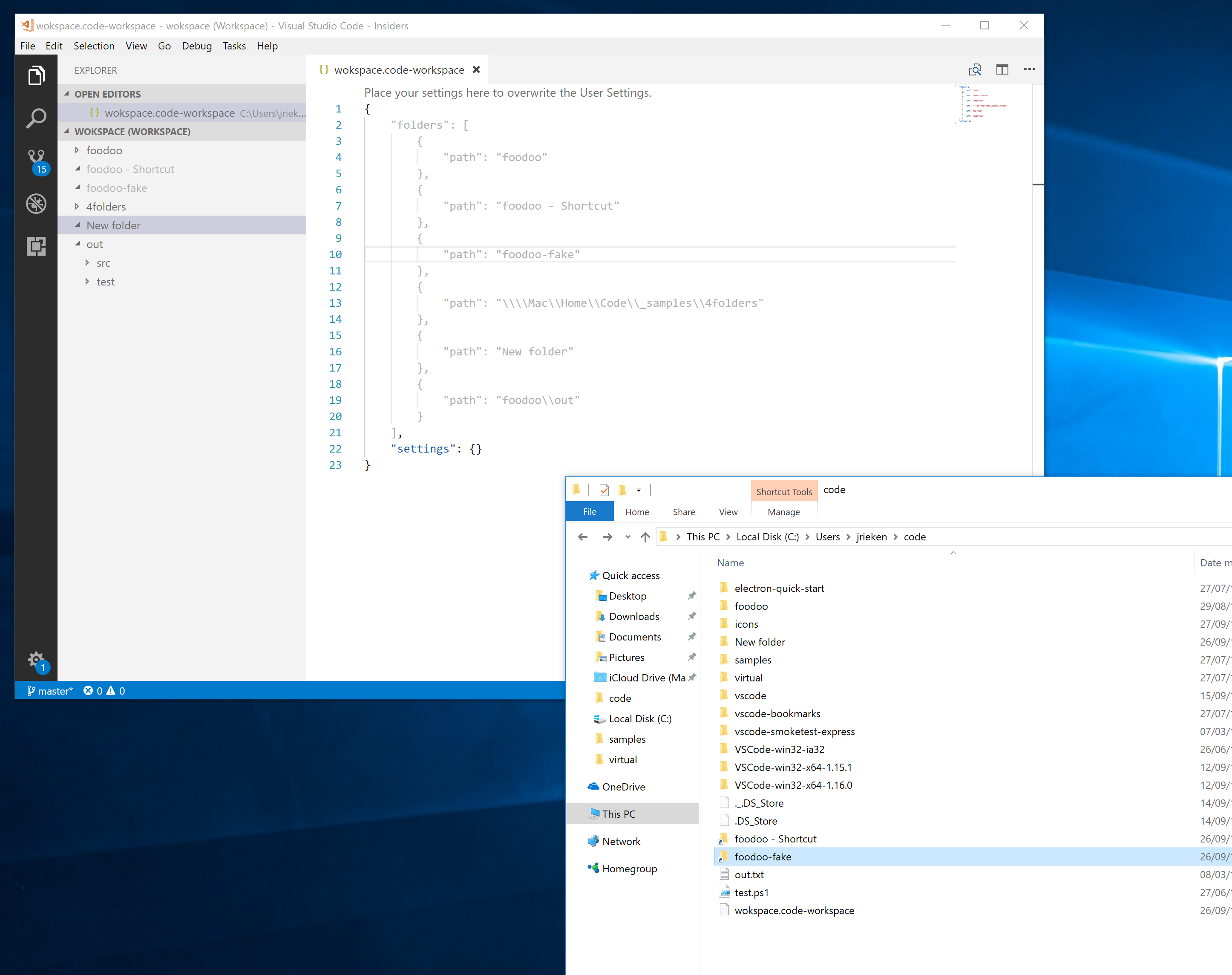Screen dimensions: 1232x975
Task: Click the properties checkmark icon in File Explorer toolbar
Action: coord(604,490)
